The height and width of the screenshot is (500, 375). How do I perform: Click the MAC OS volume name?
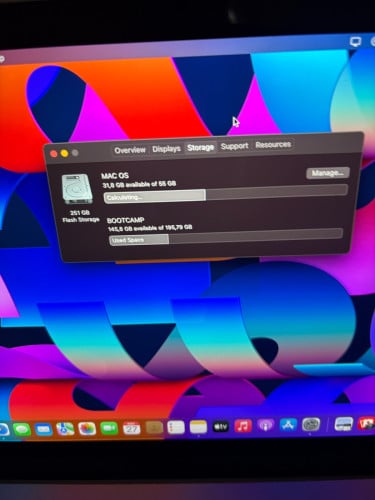point(115,176)
